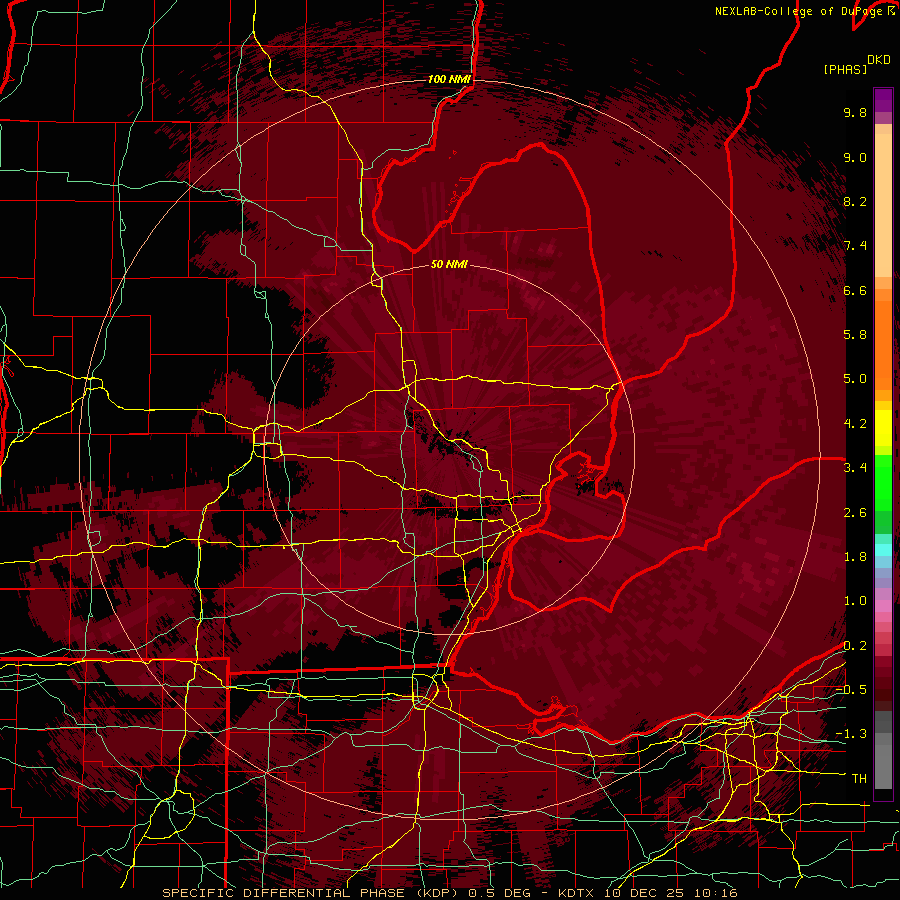Click the 1.8 value on the color scale
Image resolution: width=900 pixels, height=900 pixels.
(855, 557)
